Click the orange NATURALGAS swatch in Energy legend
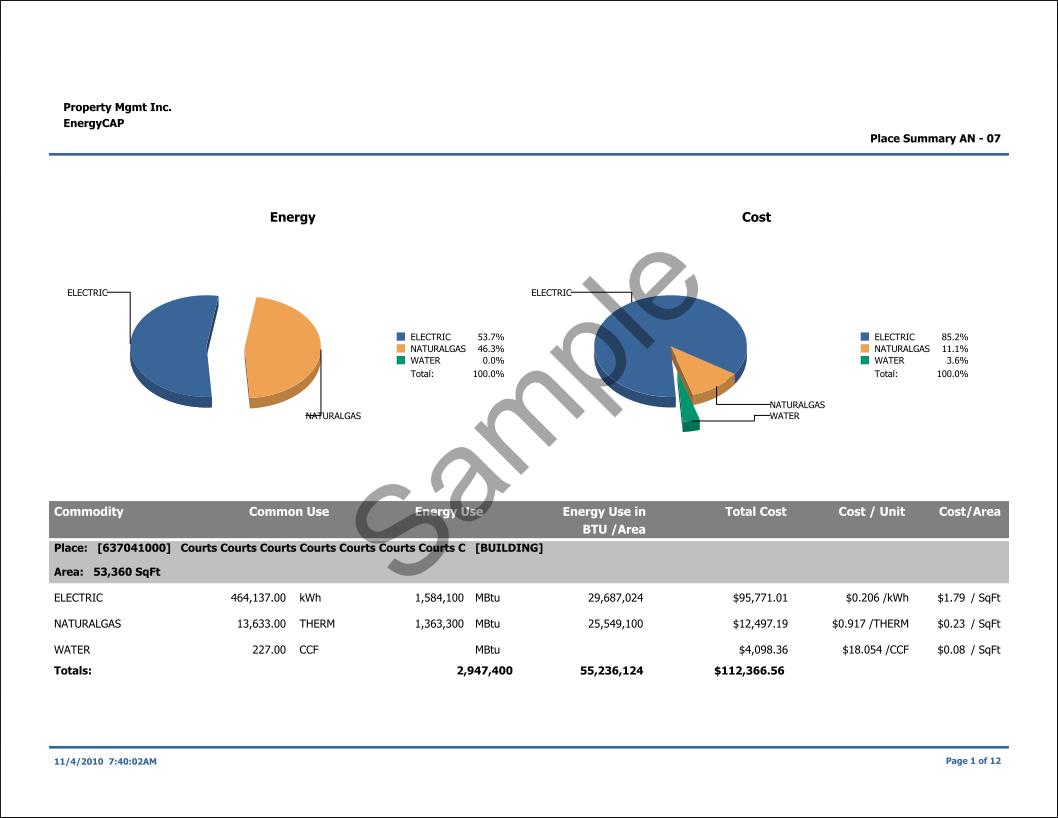Viewport: 1058px width, 818px height. pos(401,349)
